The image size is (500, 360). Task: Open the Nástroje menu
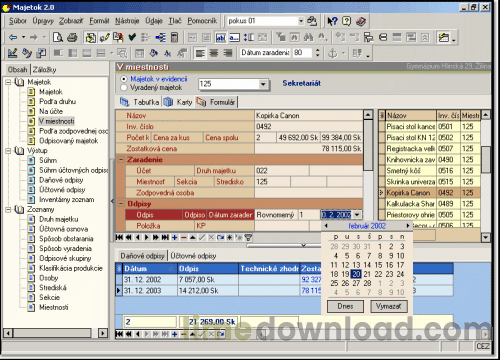click(x=127, y=21)
